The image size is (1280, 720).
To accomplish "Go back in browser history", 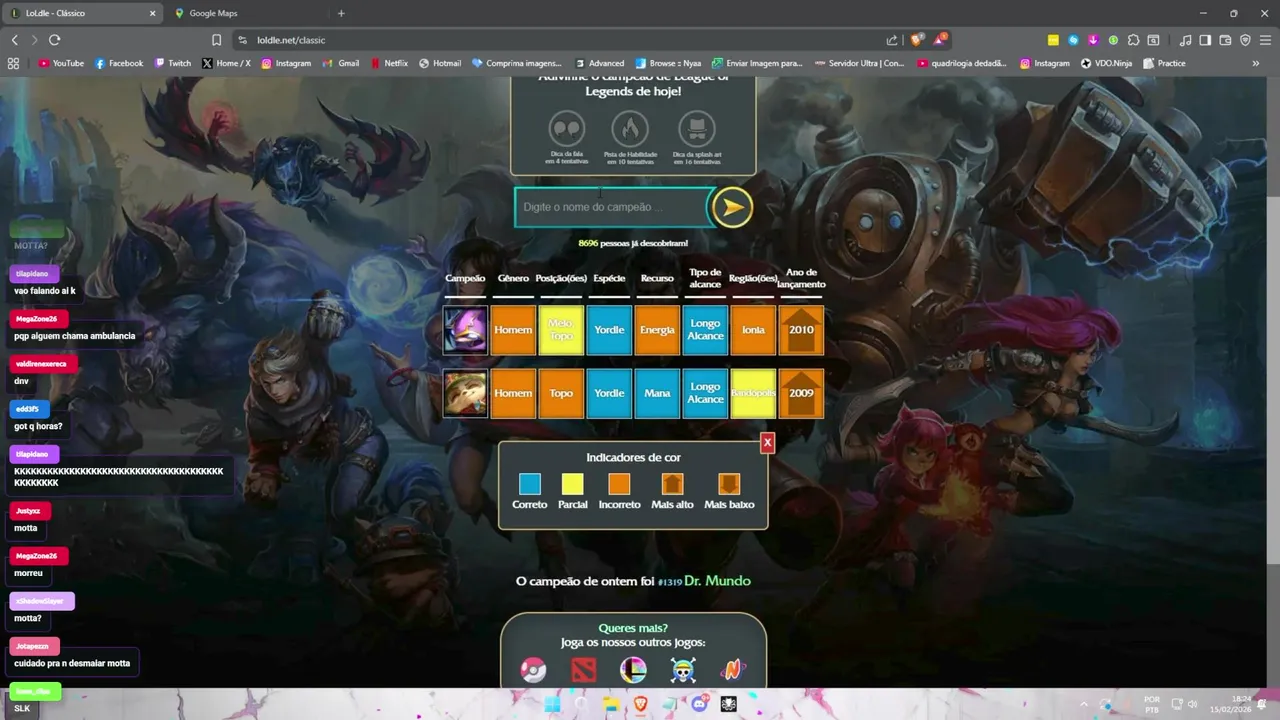I will (14, 40).
